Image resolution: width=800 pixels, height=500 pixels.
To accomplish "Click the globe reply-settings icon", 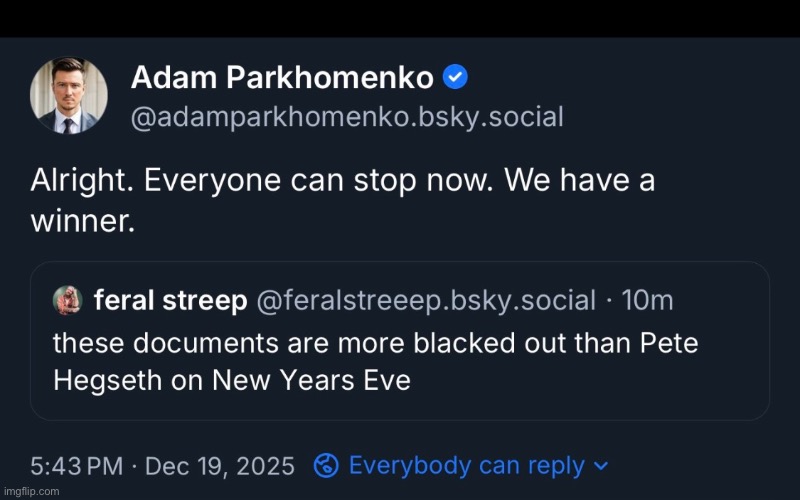I will coord(326,465).
